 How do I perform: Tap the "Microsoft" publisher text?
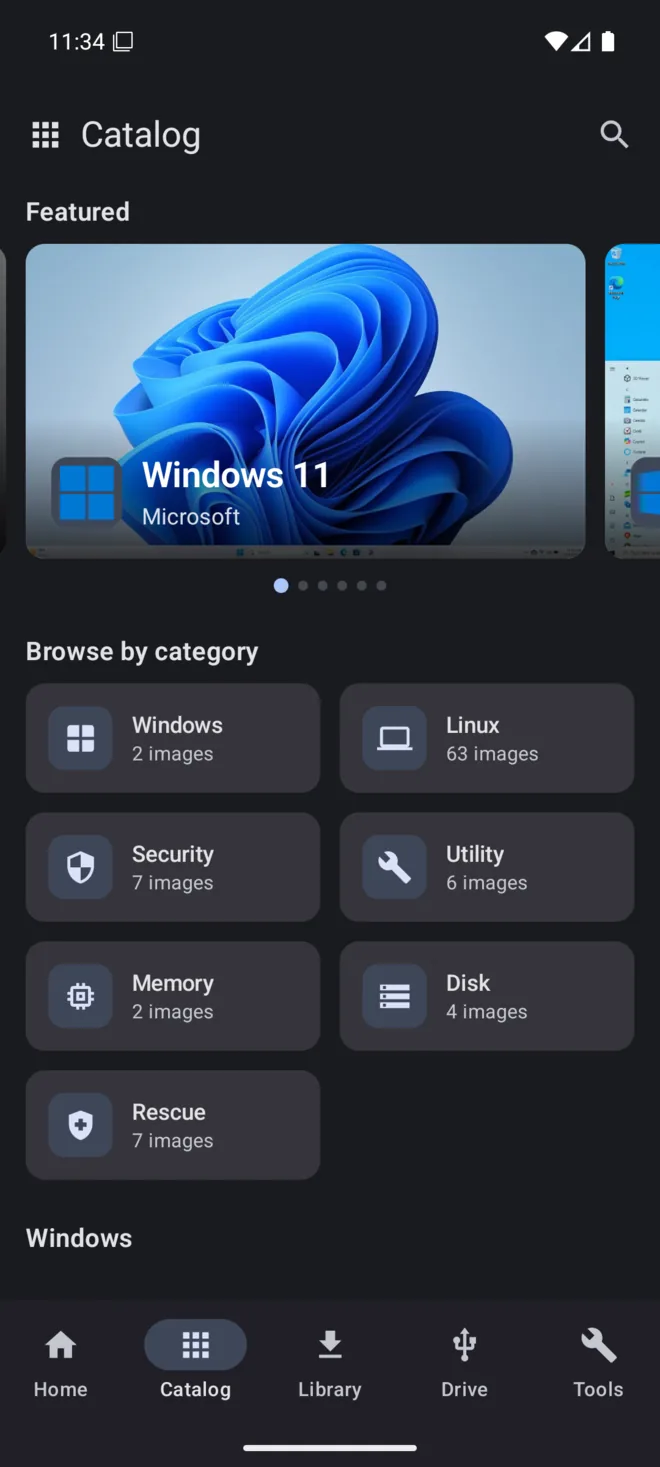[191, 517]
